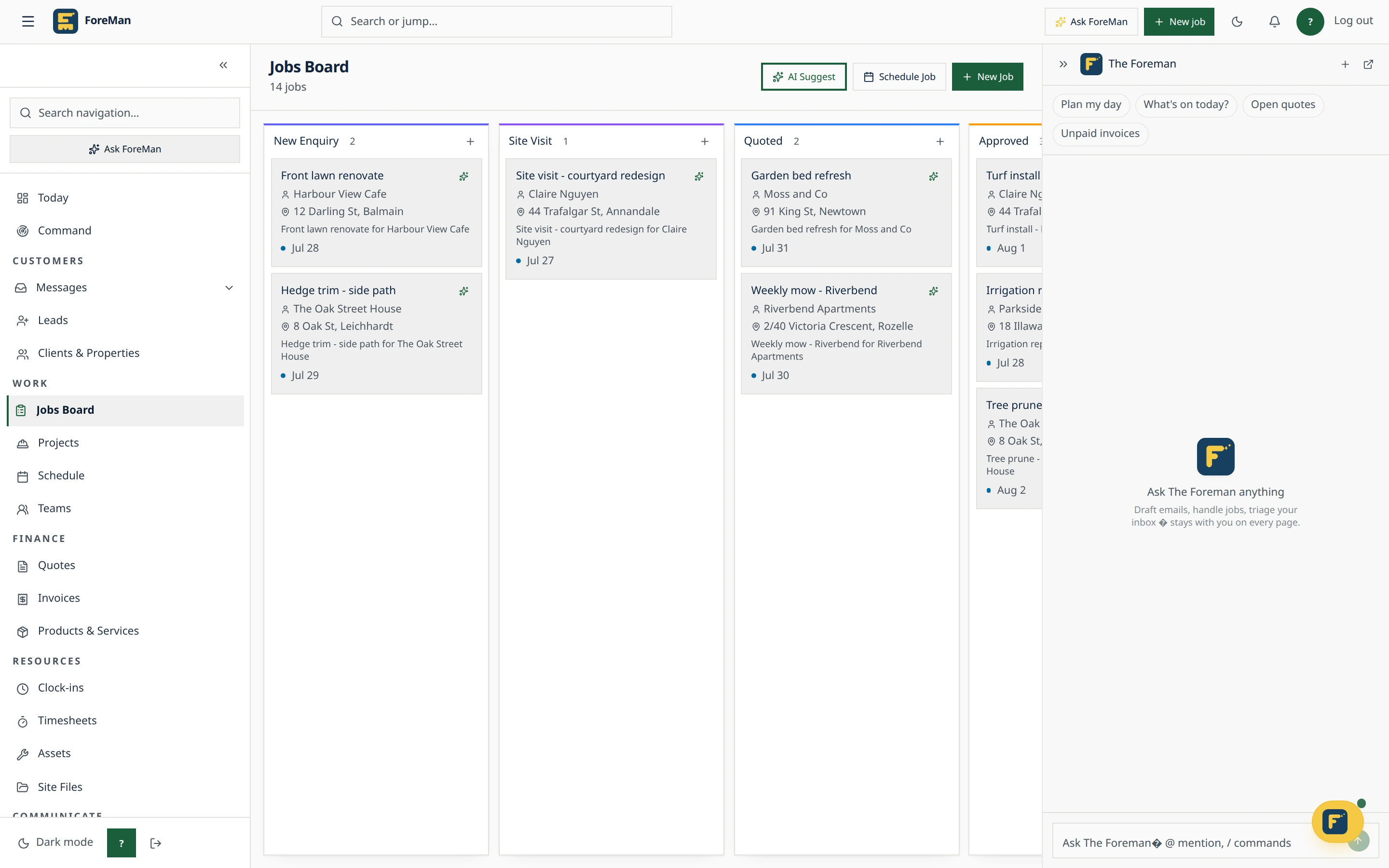
Task: Open Site Files
Action: [125, 787]
